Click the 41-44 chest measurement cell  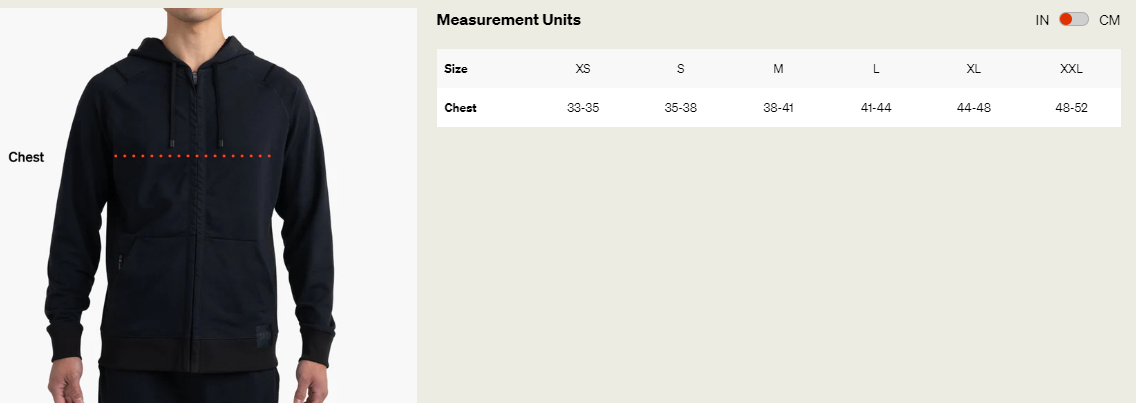876,108
